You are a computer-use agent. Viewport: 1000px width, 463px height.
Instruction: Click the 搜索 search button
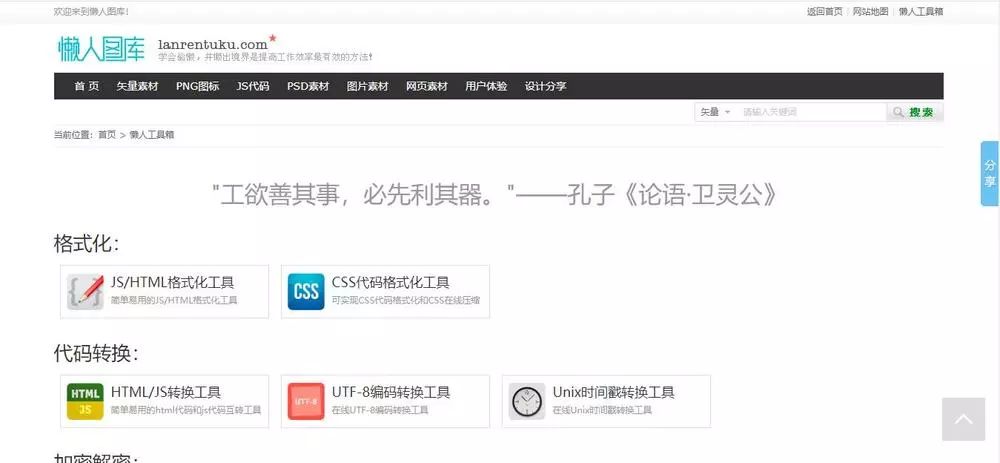915,112
